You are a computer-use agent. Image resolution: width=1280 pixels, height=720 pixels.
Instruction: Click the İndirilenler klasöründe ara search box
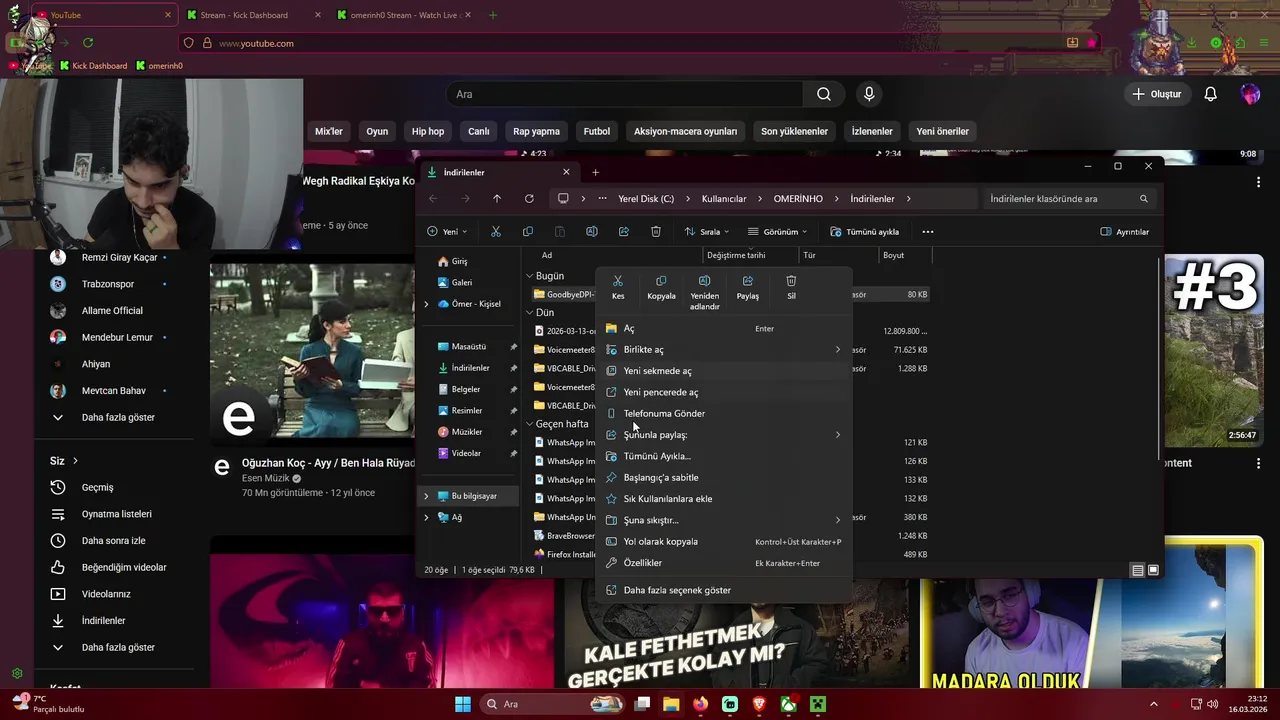tap(1070, 199)
